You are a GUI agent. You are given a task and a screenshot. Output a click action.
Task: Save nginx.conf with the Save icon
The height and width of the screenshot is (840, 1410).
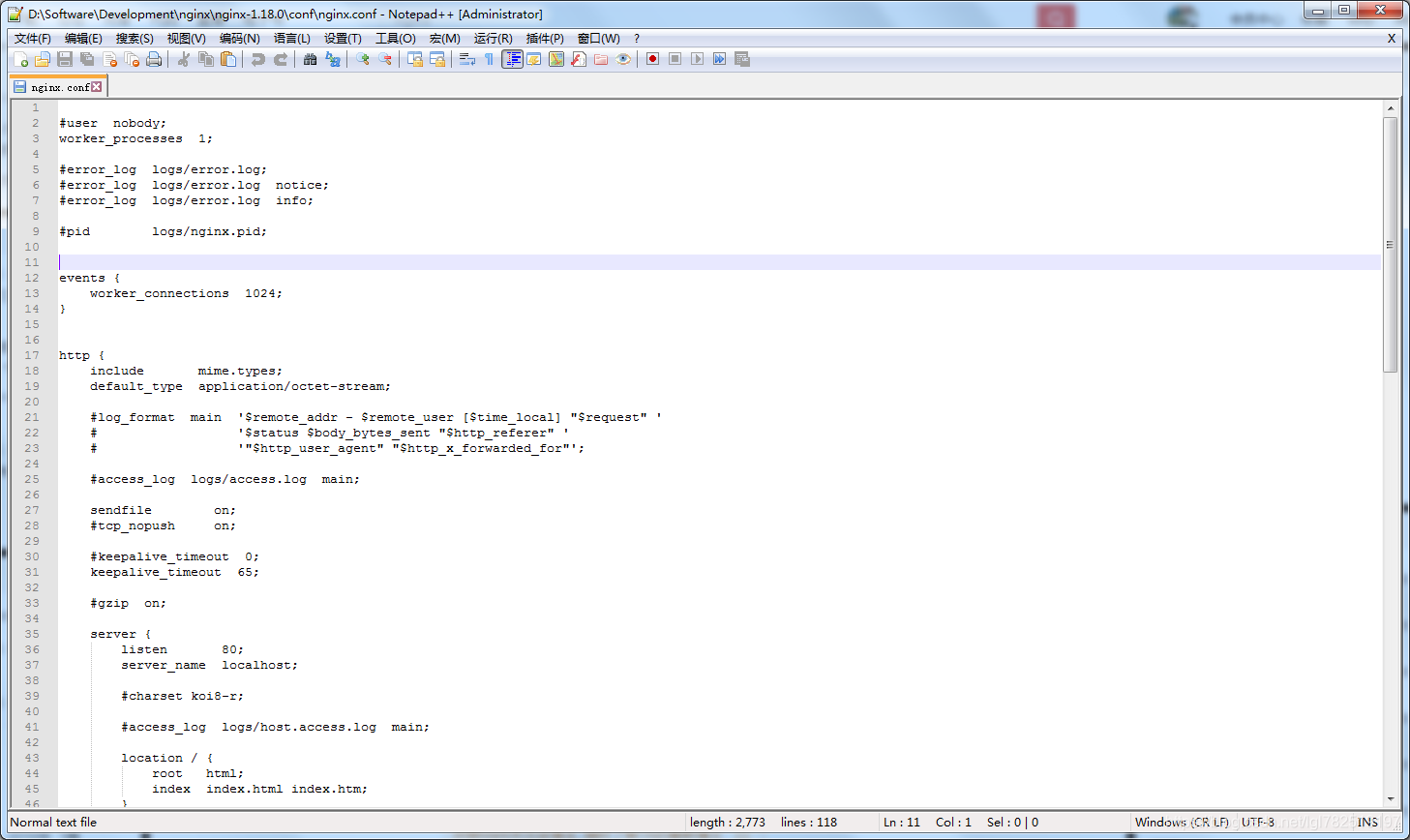pyautogui.click(x=65, y=59)
